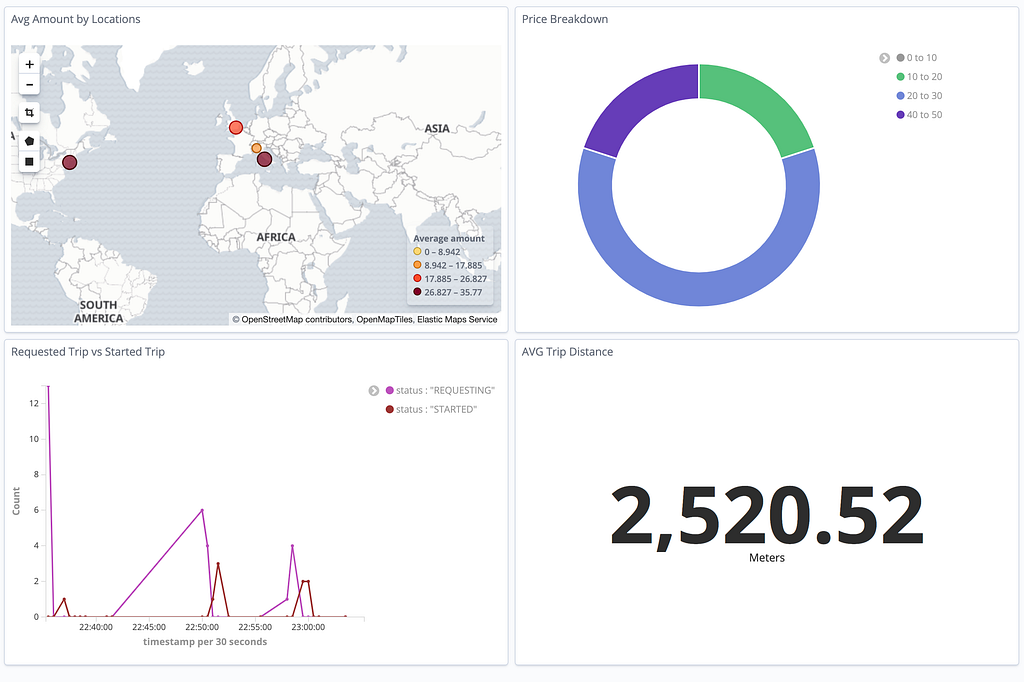Click the 23:00:00 x-axis tick label
Viewport: 1024px width, 682px height.
308,627
